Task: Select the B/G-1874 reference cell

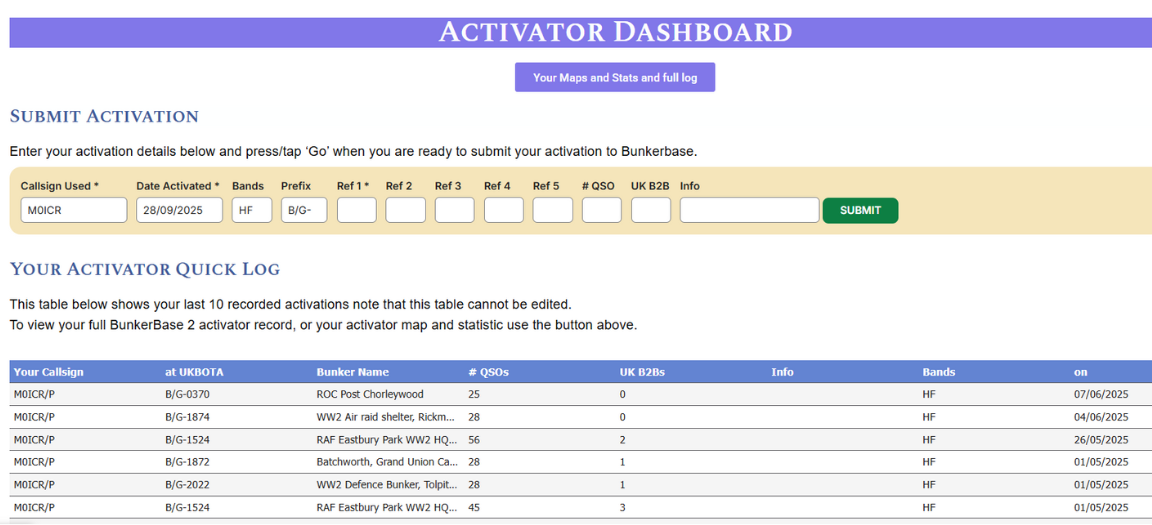Action: click(187, 417)
